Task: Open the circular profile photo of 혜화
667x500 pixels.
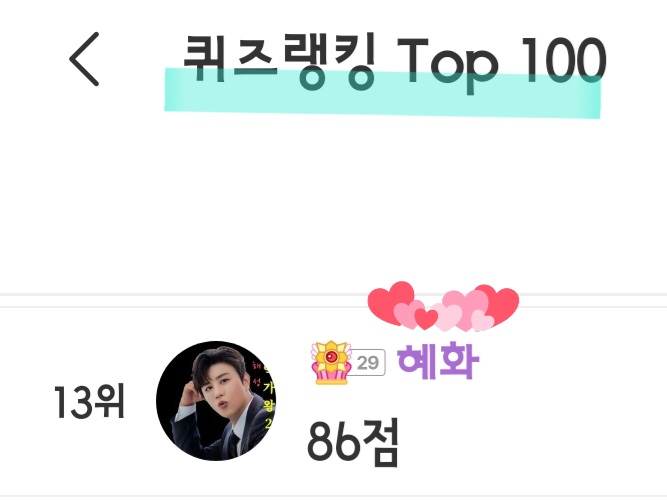Action: tap(216, 401)
